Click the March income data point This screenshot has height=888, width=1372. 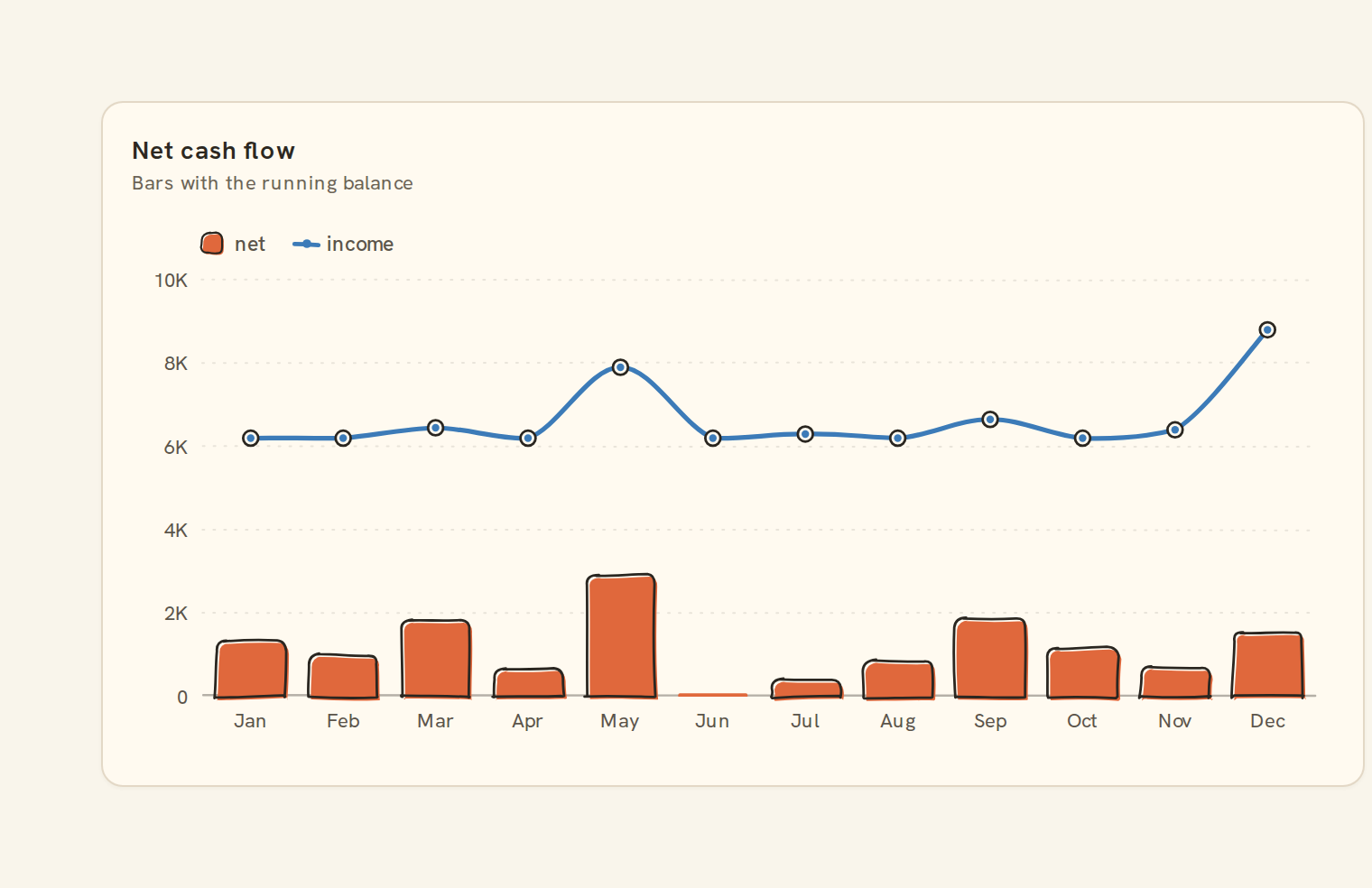pos(436,428)
